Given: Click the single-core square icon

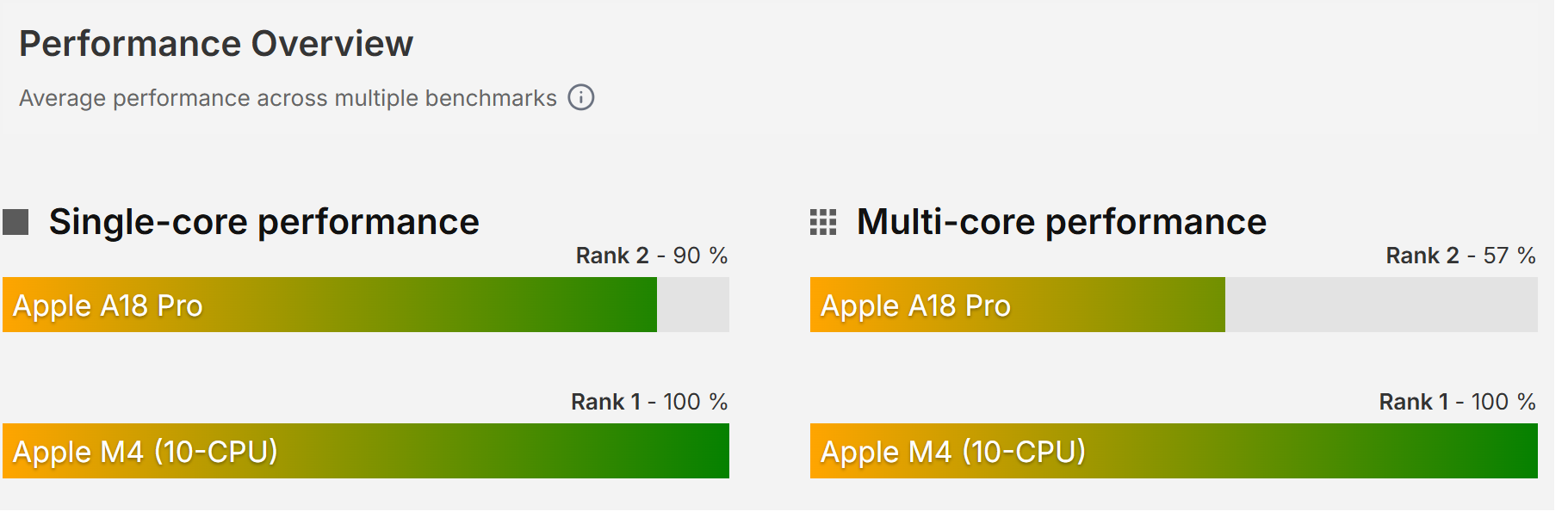Looking at the screenshot, I should pos(15,222).
